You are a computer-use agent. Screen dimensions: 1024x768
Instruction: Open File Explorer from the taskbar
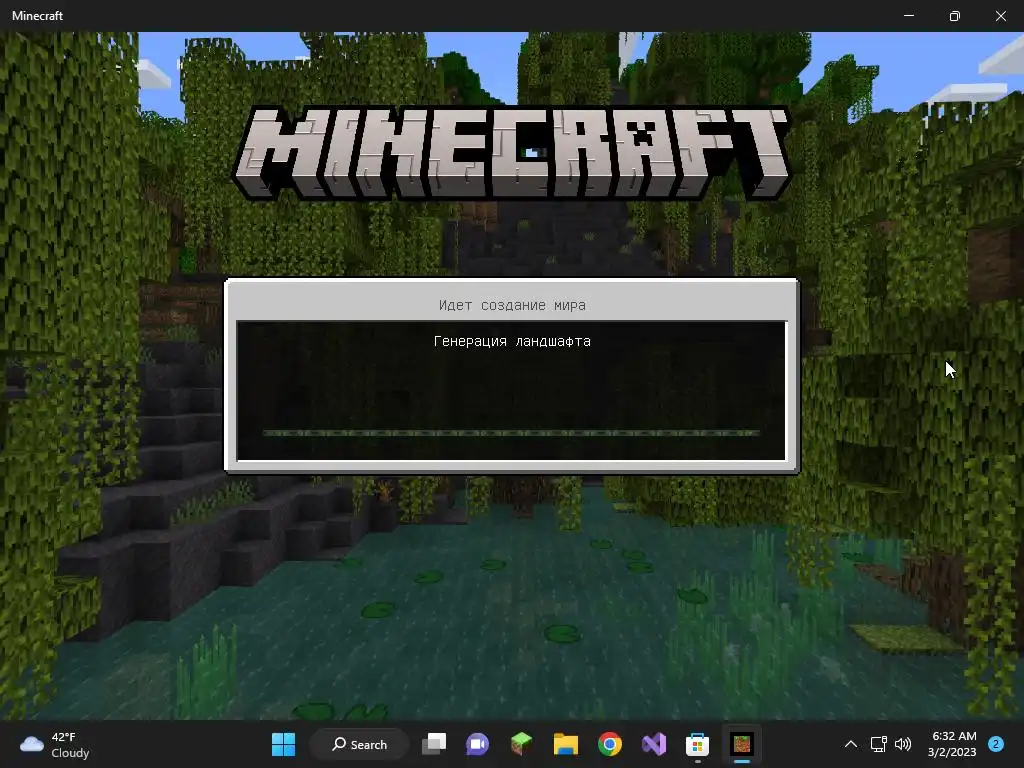coord(566,744)
